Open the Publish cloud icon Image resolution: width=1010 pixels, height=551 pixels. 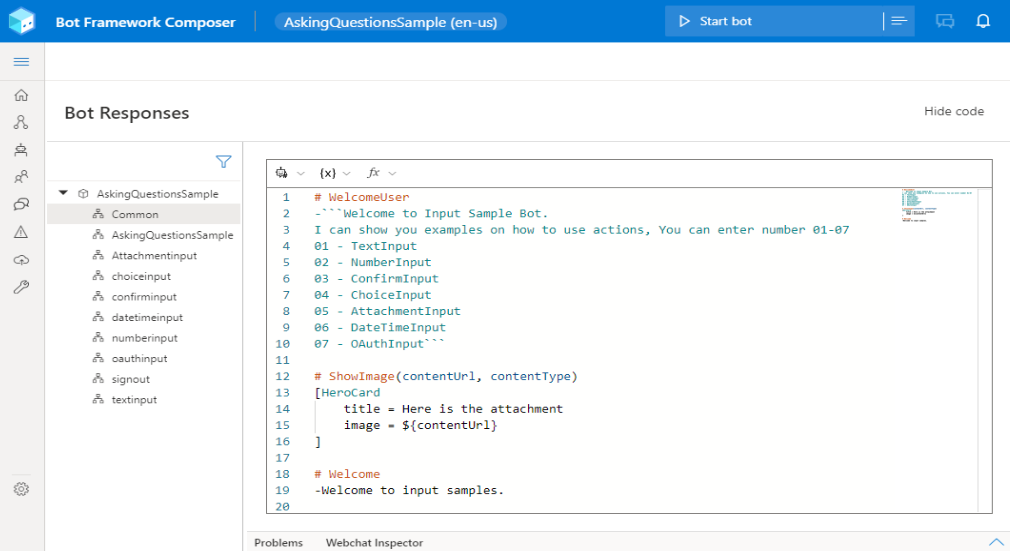(x=21, y=260)
